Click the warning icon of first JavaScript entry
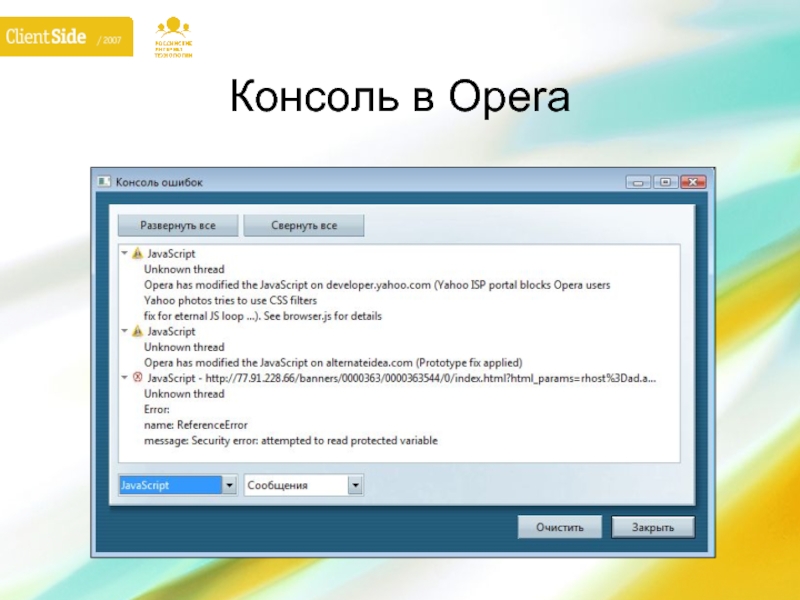800x600 pixels. point(137,253)
